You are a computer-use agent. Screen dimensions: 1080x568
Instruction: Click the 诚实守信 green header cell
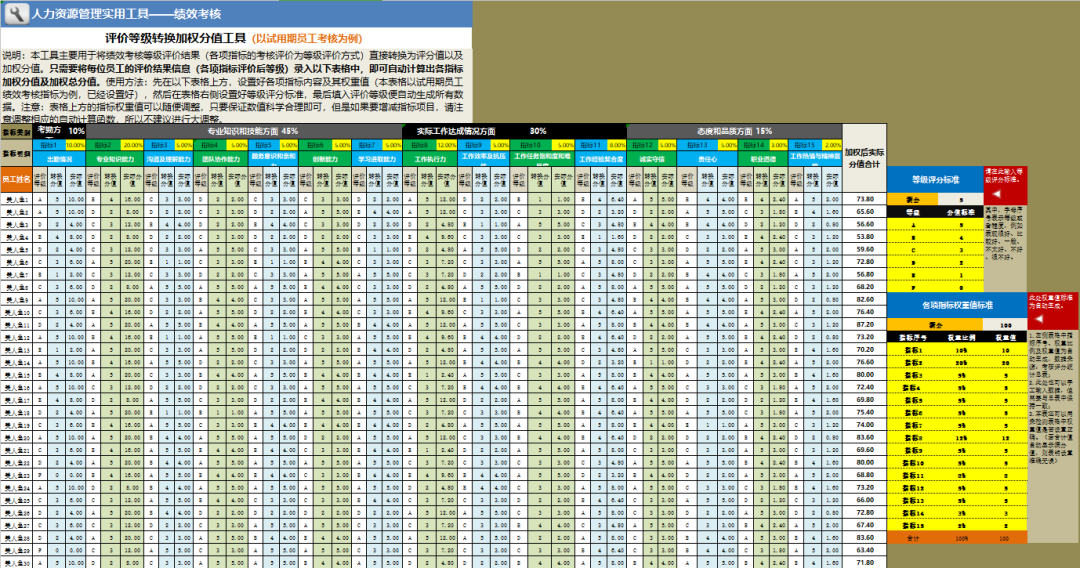click(x=652, y=158)
